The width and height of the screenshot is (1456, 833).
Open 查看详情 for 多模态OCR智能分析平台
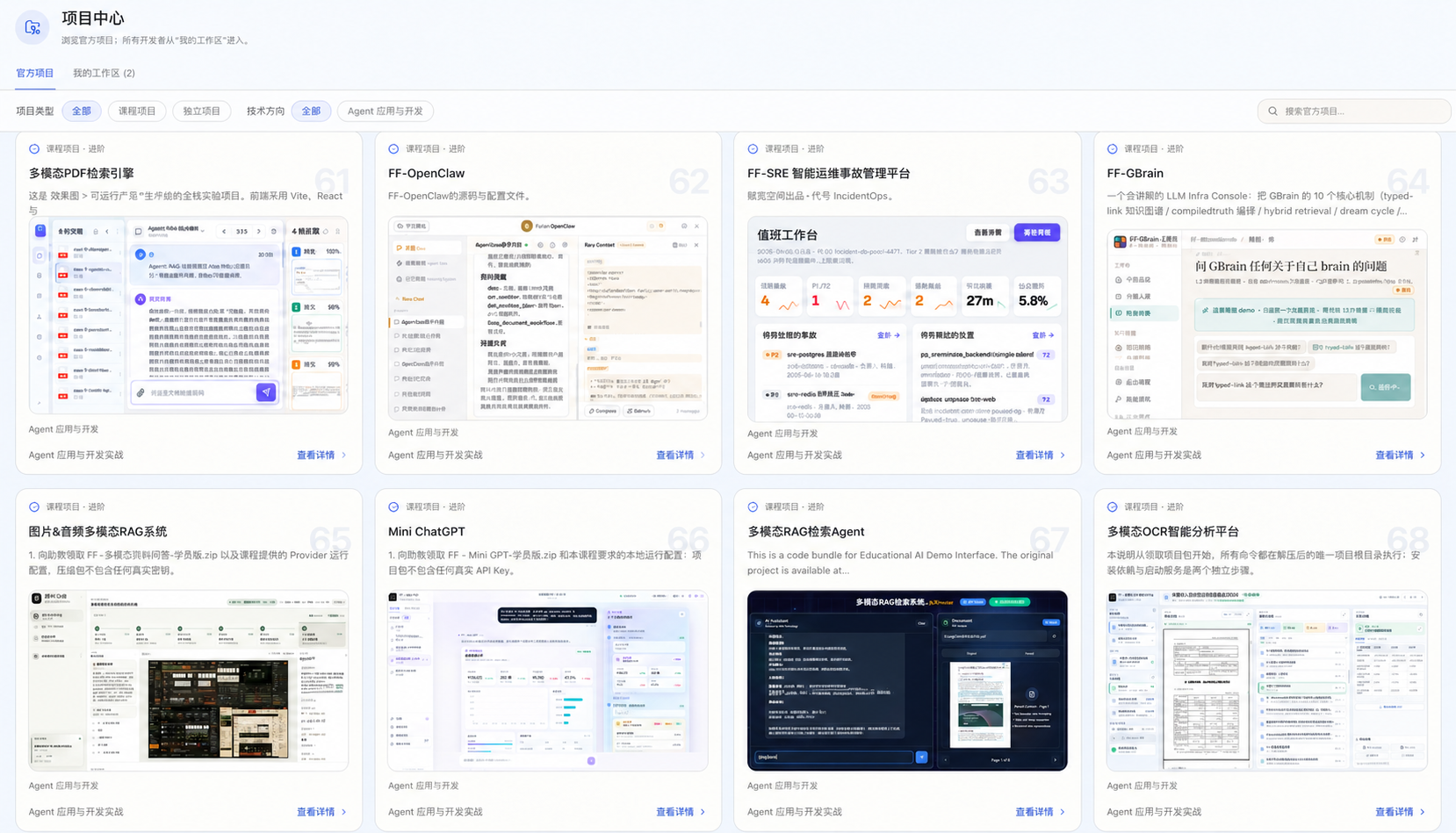1400,812
